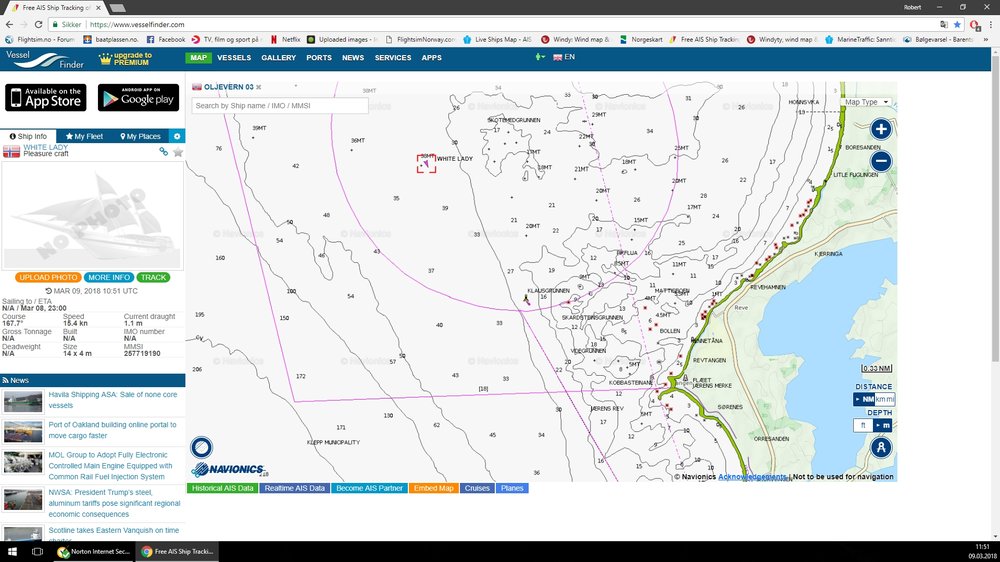Open Netflix bookmark
The height and width of the screenshot is (562, 1000).
point(285,40)
